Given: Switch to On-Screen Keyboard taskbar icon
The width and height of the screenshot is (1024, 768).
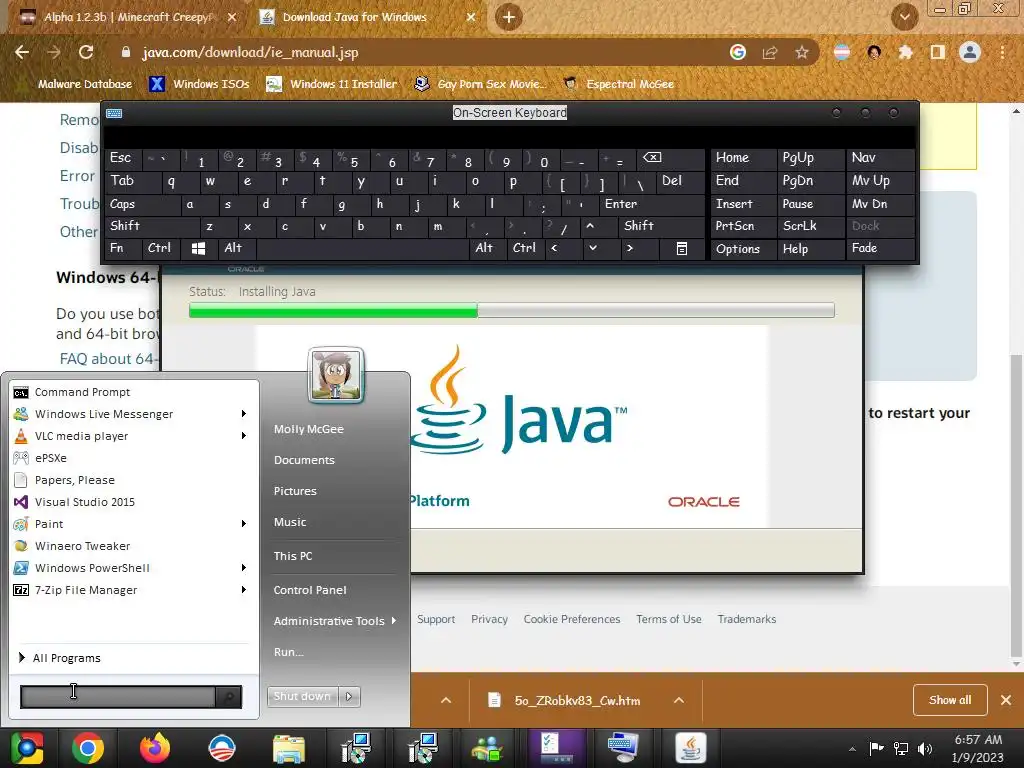Looking at the screenshot, I should tap(623, 748).
